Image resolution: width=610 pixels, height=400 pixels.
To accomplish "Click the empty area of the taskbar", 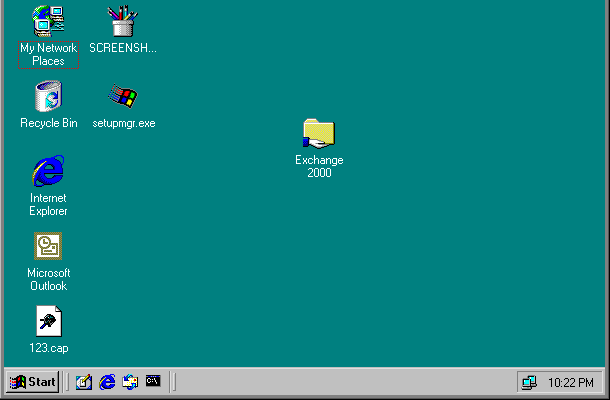I will pyautogui.click(x=340, y=382).
